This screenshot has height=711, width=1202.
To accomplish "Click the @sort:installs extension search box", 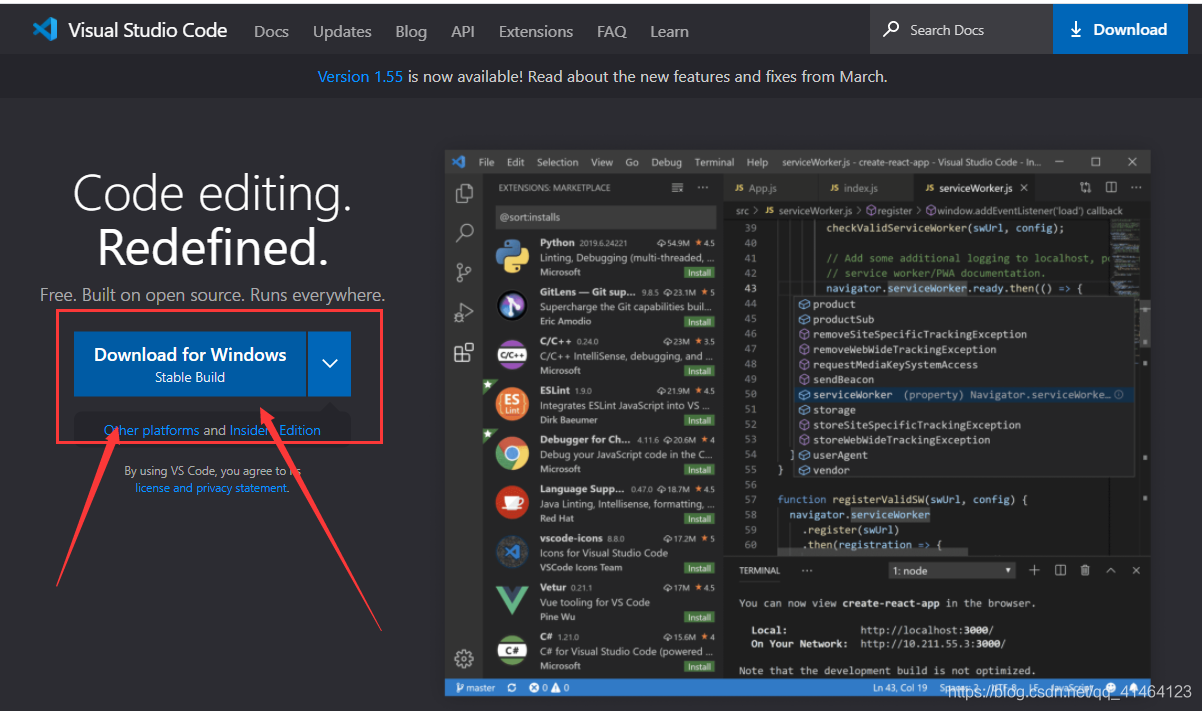I will (606, 217).
